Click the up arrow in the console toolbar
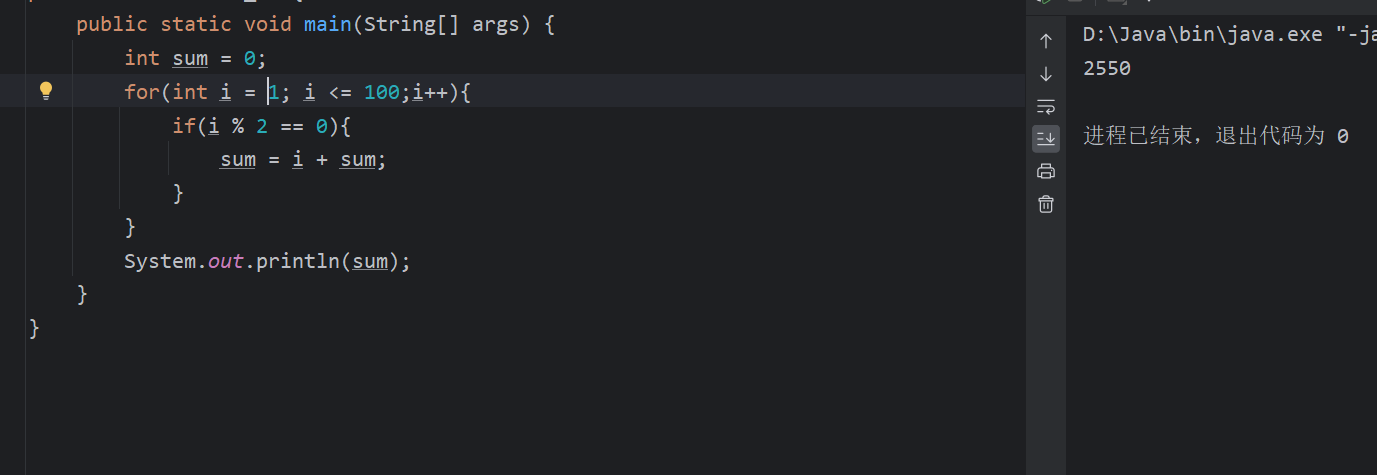Viewport: 1377px width, 475px height. [x=1046, y=40]
